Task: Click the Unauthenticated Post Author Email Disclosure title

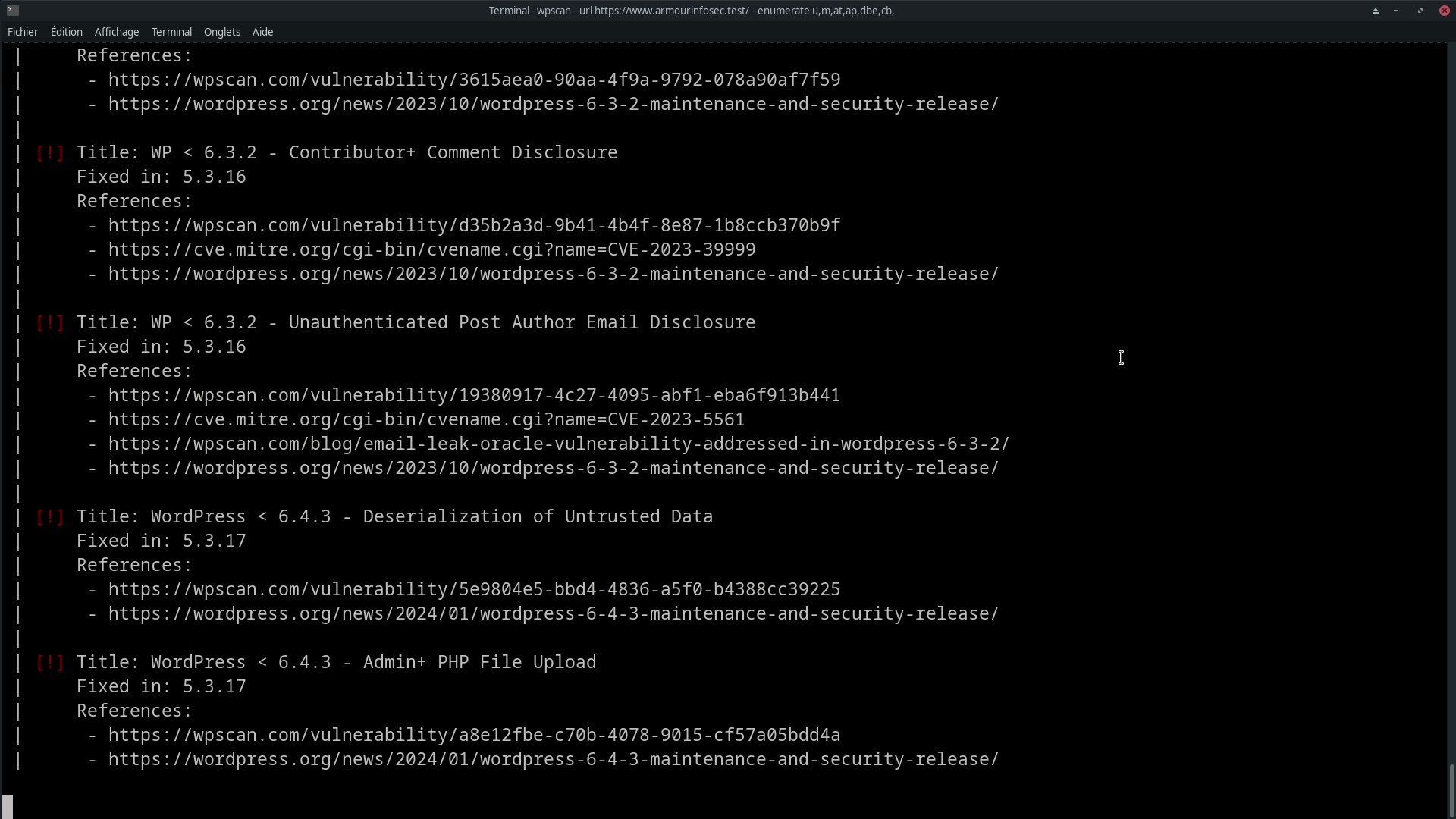Action: [416, 322]
